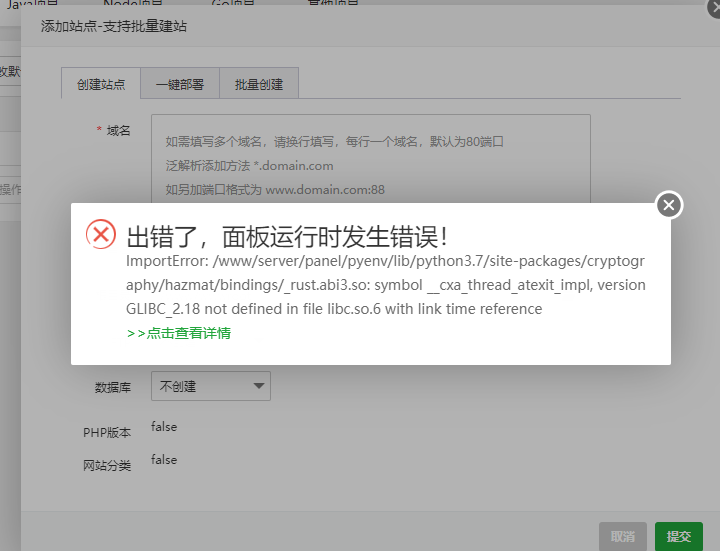
Task: Click the 域名 field label
Action: click(118, 131)
